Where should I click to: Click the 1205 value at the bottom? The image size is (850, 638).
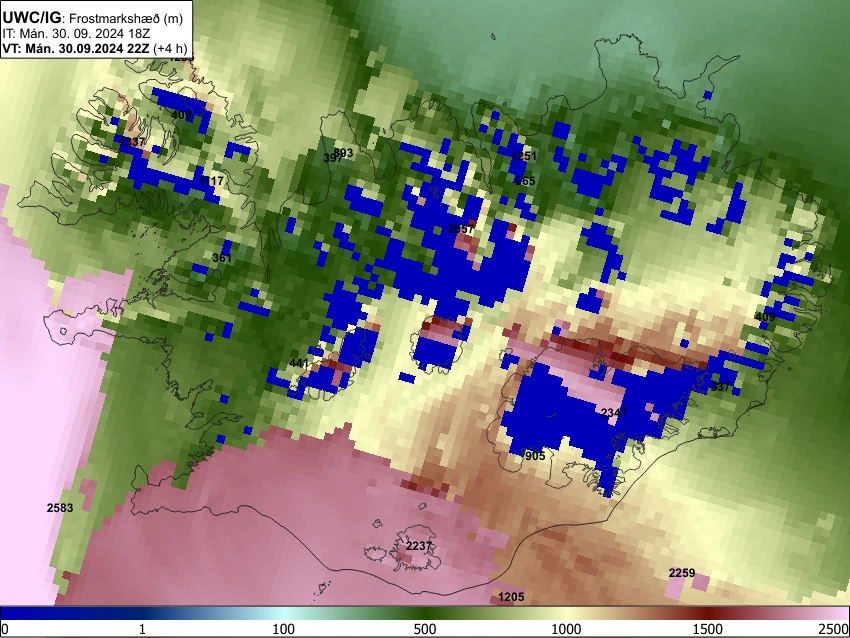[x=511, y=597]
